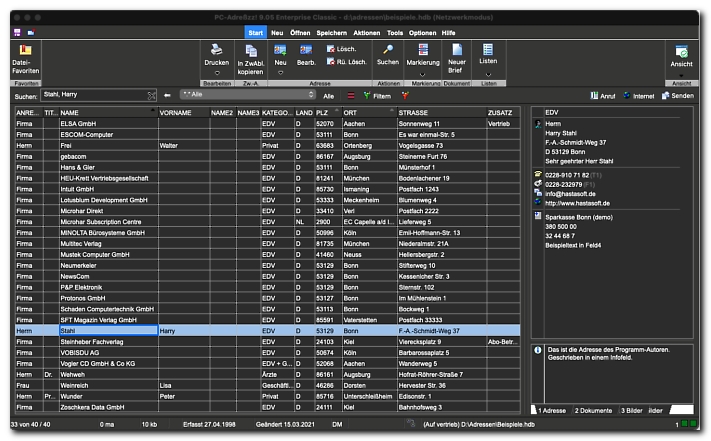Select the Intuit GmbH row
The height and width of the screenshot is (441, 711).
[268, 189]
